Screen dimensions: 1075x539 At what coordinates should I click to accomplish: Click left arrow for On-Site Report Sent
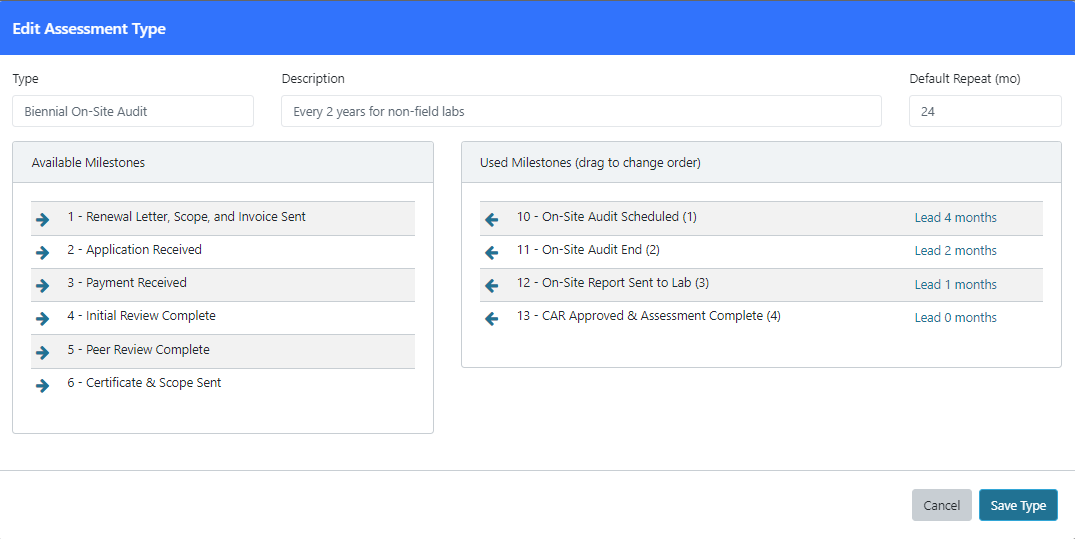(x=492, y=285)
